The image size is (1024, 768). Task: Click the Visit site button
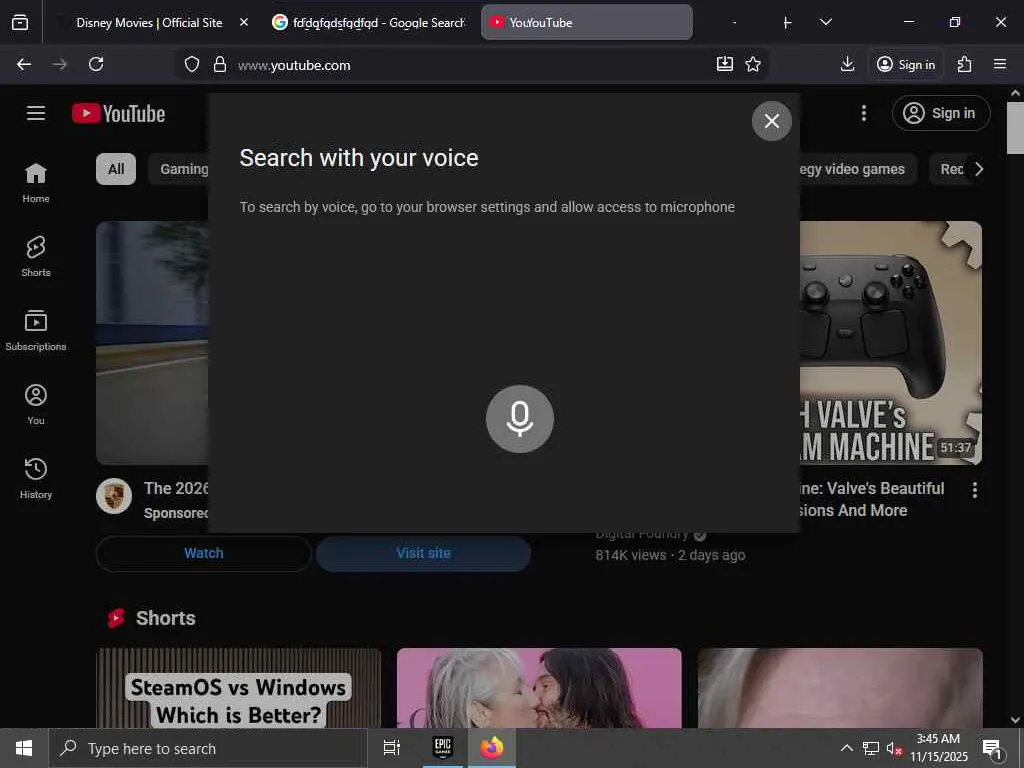423,553
